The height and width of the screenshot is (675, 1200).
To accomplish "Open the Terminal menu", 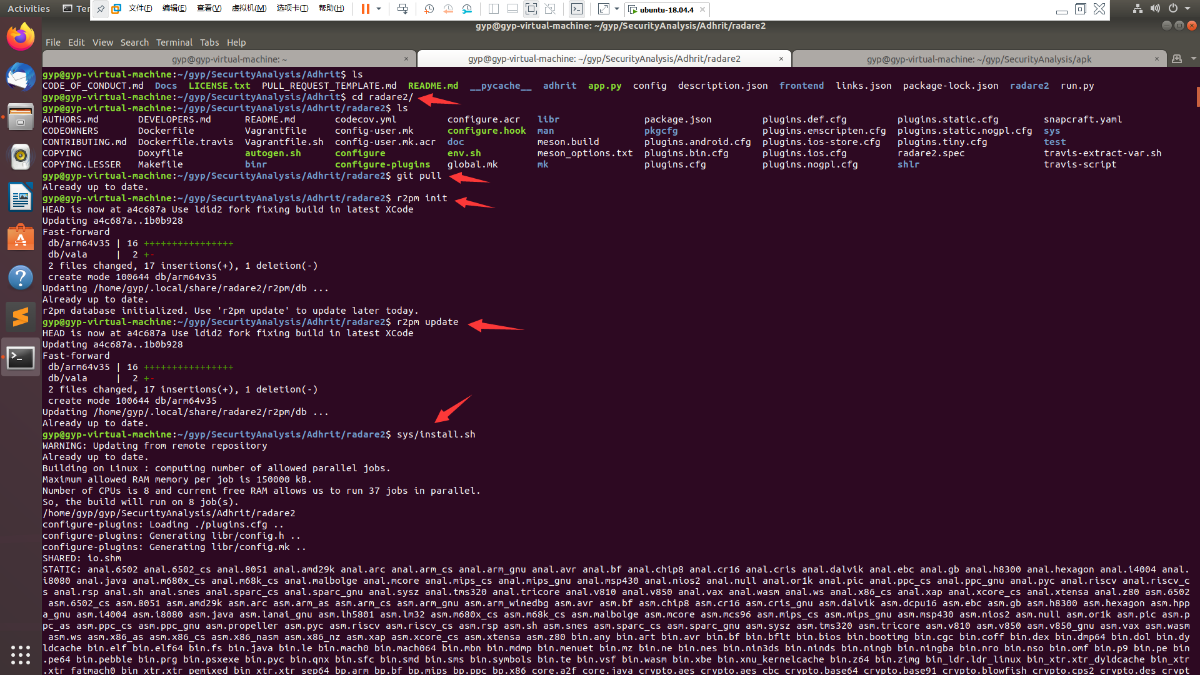I will [174, 43].
